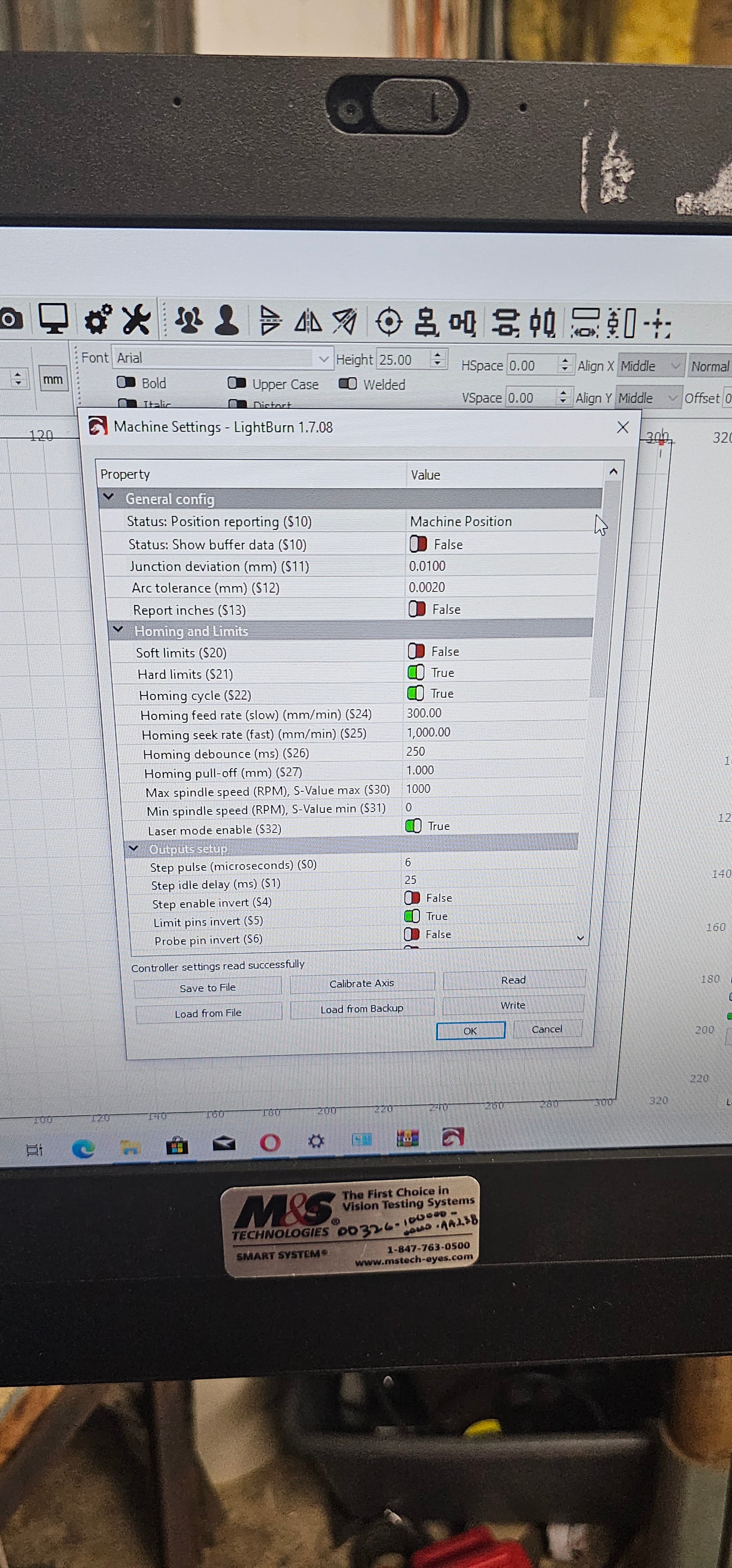This screenshot has width=732, height=1568.
Task: Open File Explorer from the taskbar
Action: pos(130,1147)
